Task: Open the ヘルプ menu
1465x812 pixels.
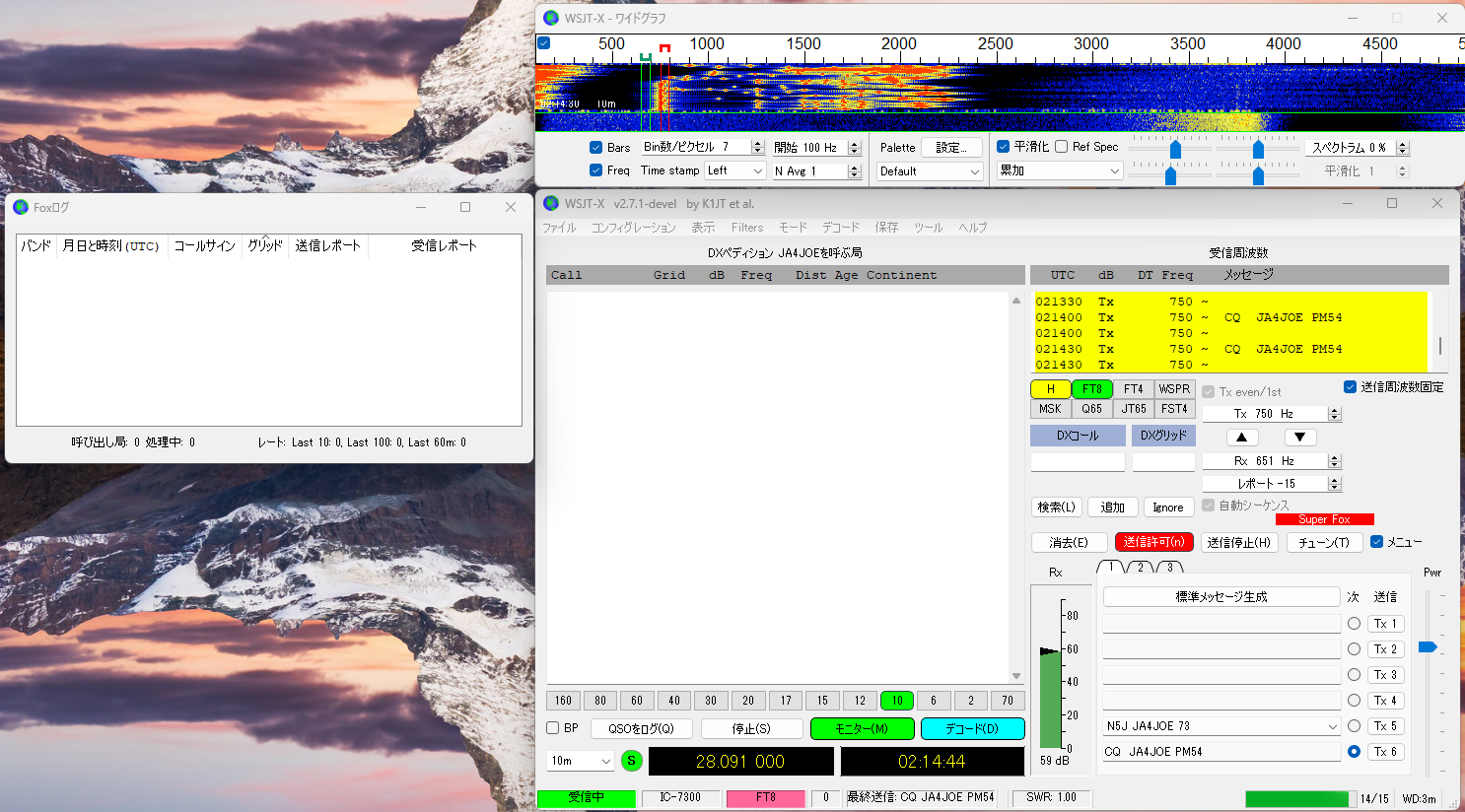Action: (x=973, y=228)
